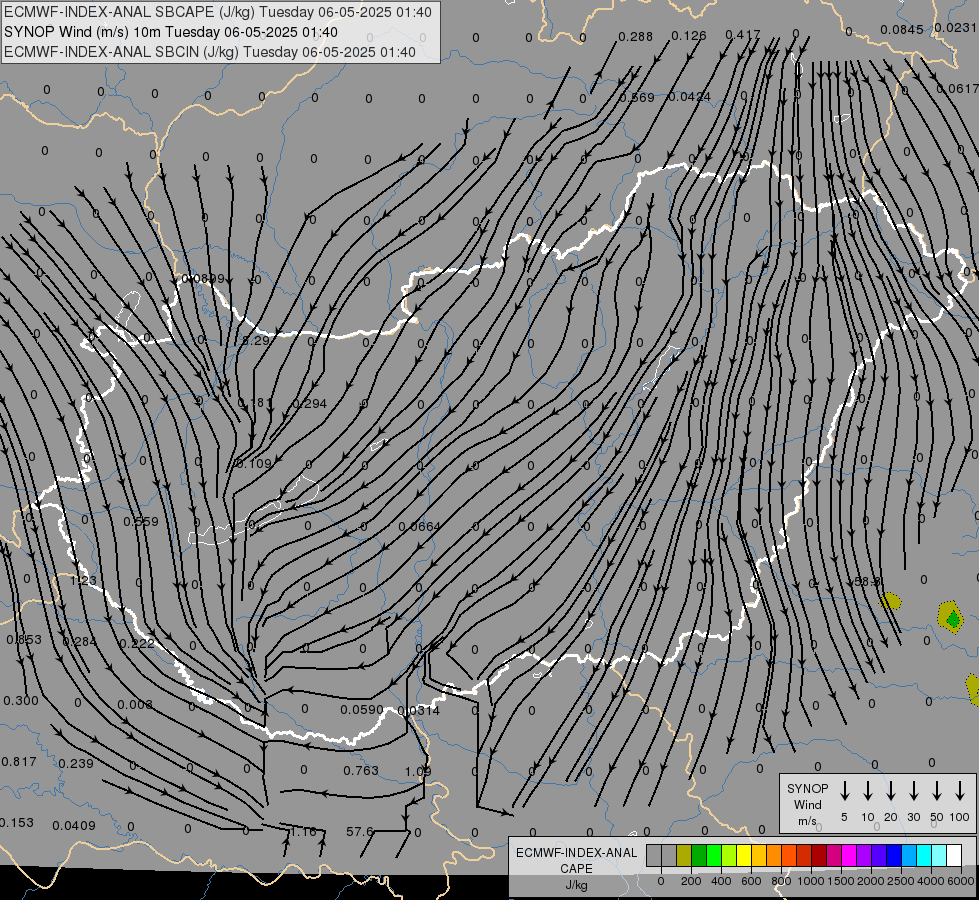Viewport: 979px width, 900px height.
Task: Select the white CAPE swatch
Action: [x=954, y=856]
